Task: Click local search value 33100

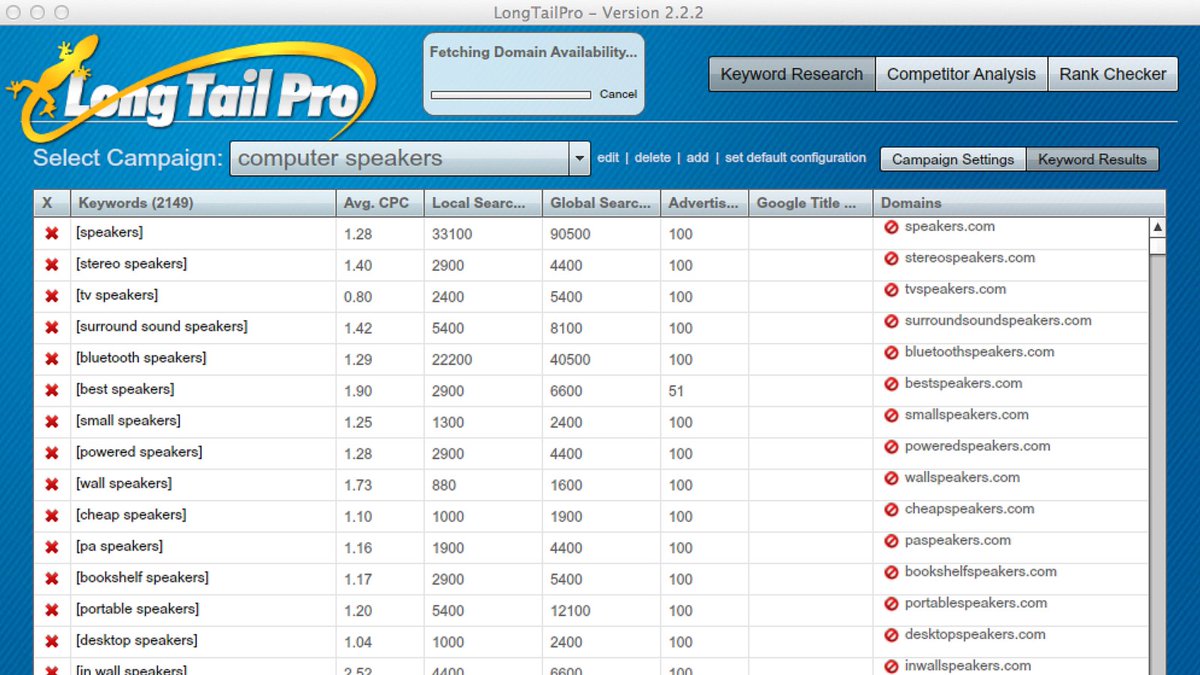Action: click(452, 234)
